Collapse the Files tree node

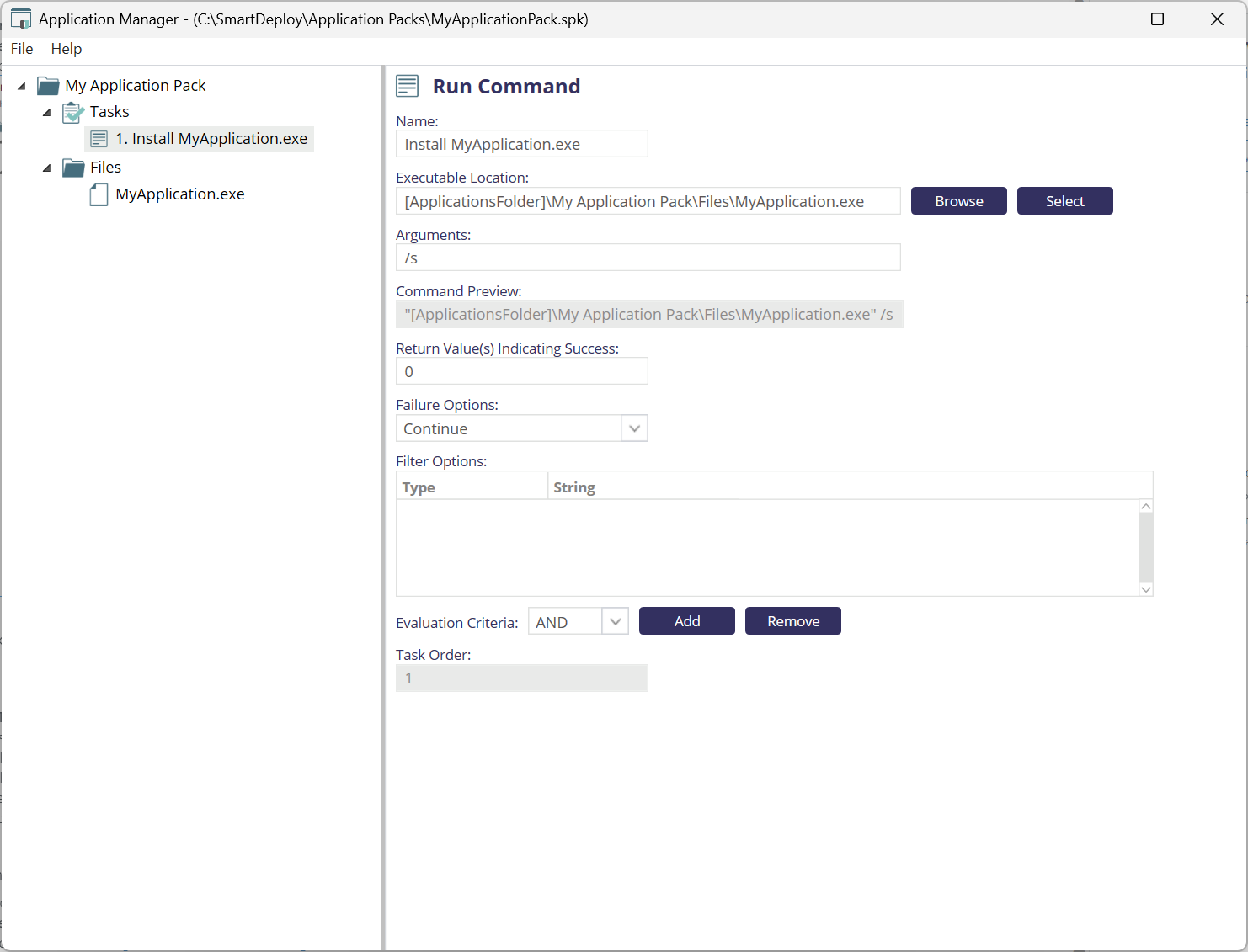[47, 168]
